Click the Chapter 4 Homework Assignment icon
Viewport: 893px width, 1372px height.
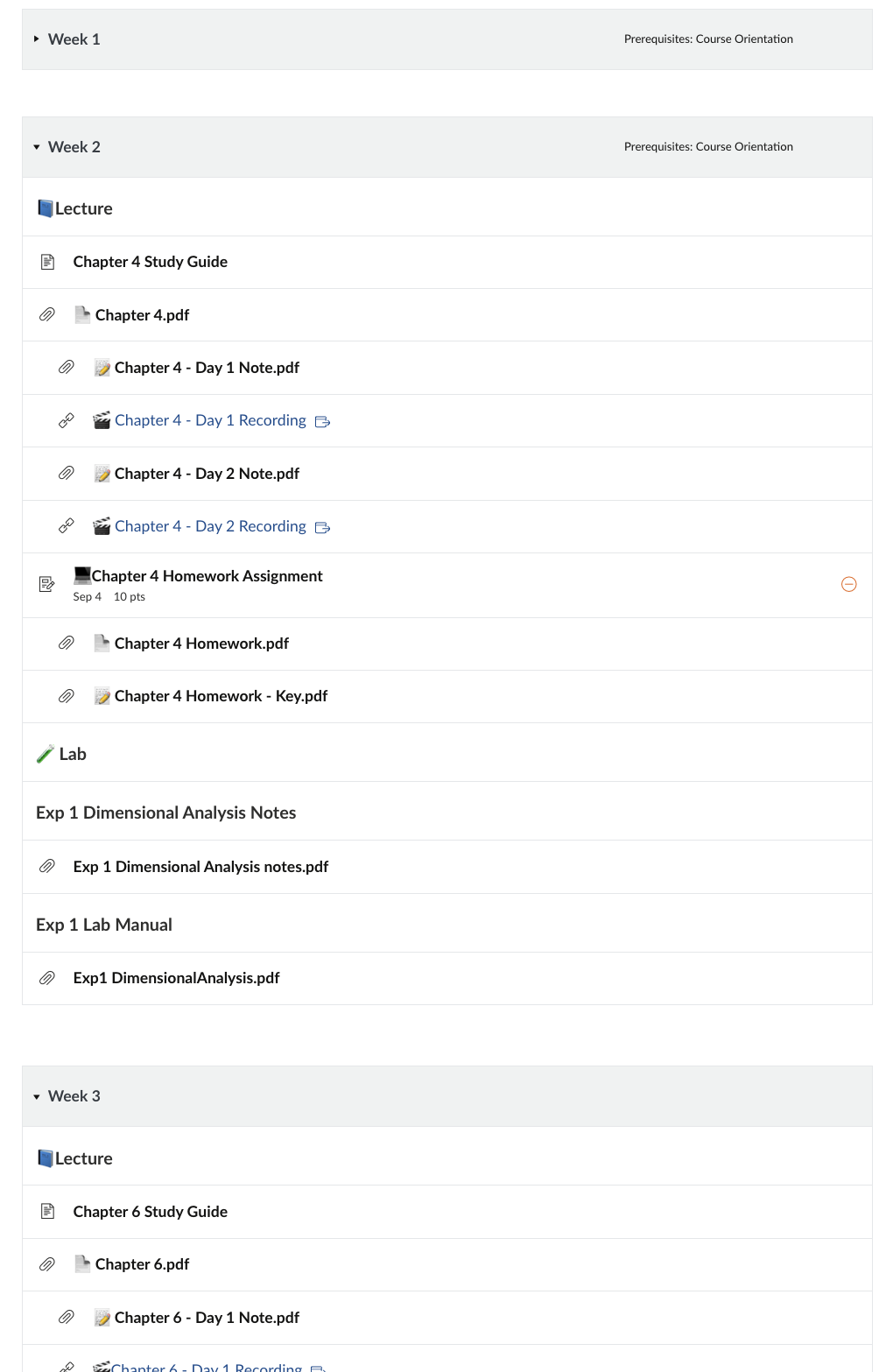(x=47, y=584)
